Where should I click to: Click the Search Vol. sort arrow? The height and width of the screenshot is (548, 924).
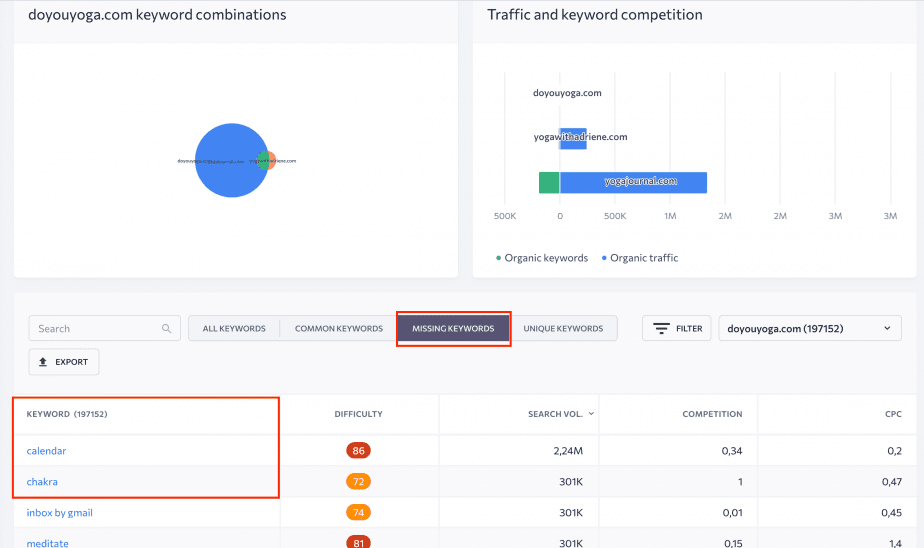click(x=591, y=414)
